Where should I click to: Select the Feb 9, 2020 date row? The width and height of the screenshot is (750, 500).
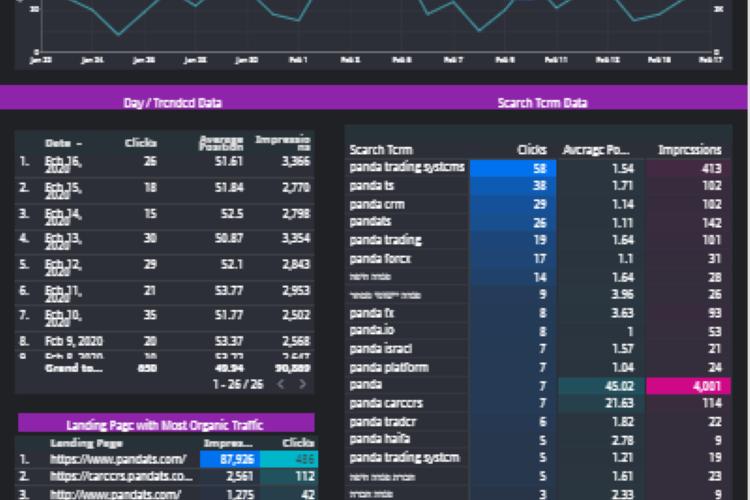click(165, 341)
